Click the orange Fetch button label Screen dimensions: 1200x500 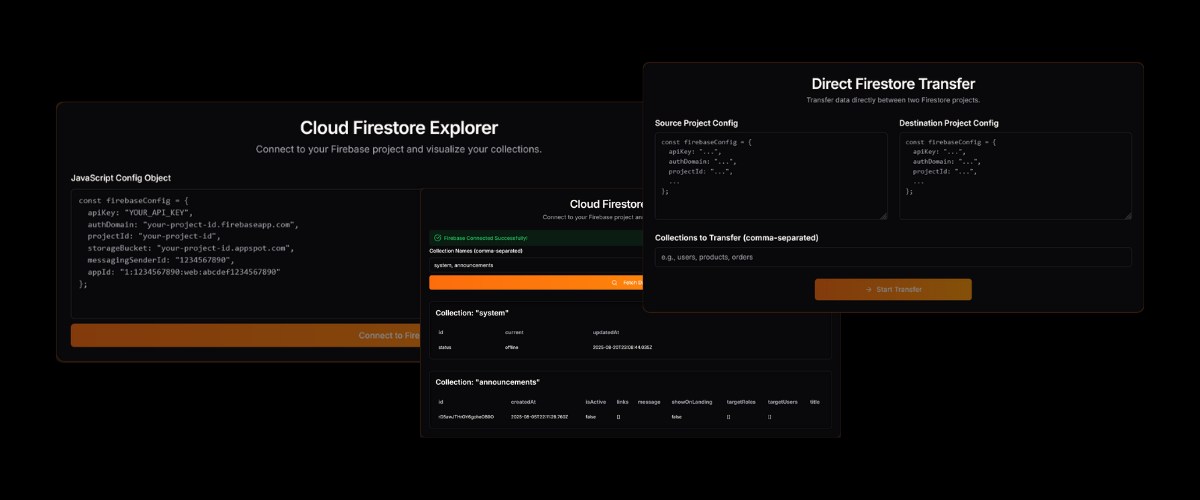point(632,283)
